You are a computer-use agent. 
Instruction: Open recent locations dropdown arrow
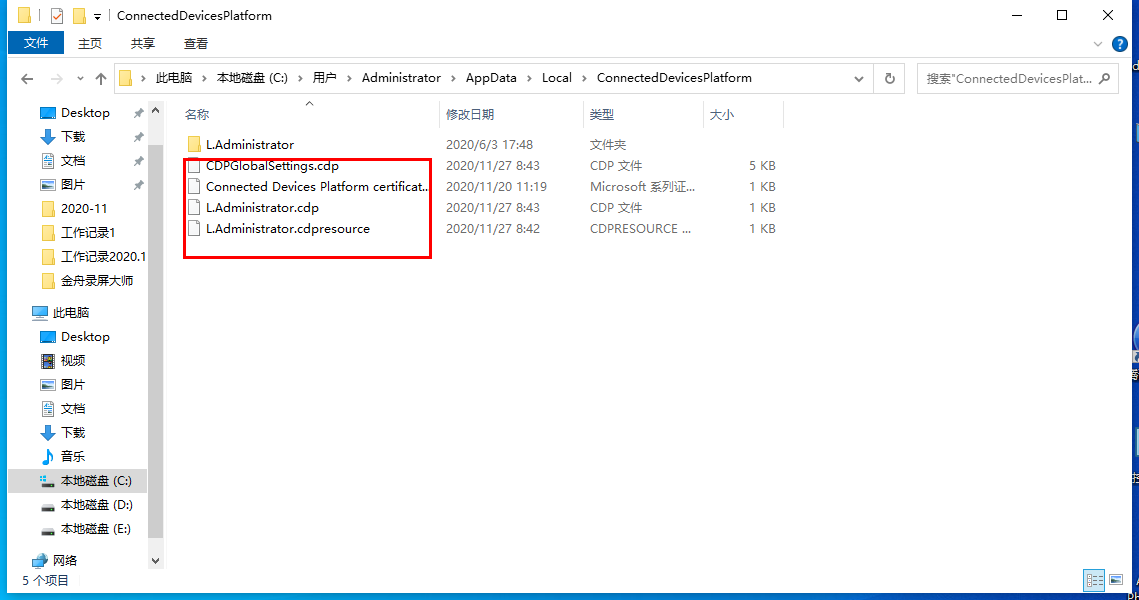pyautogui.click(x=80, y=78)
